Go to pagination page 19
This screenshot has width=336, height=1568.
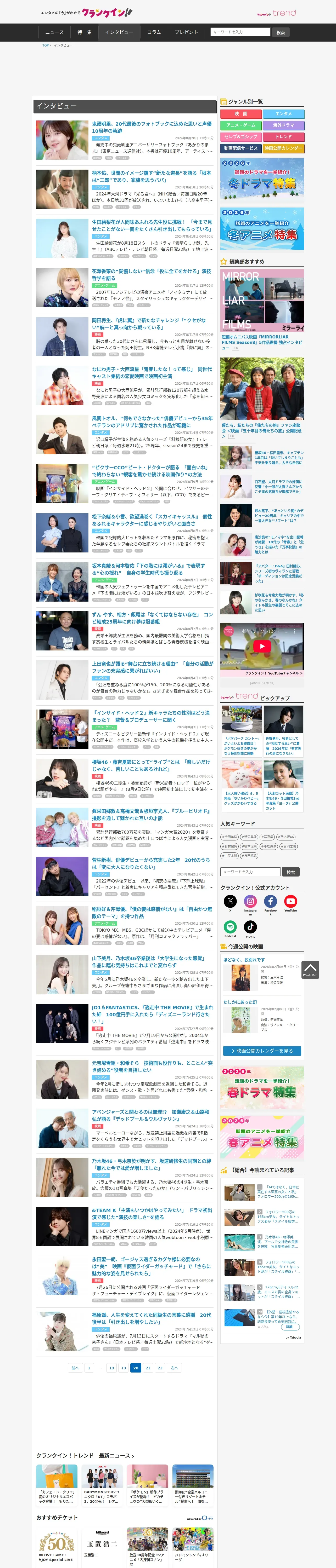(x=123, y=1368)
